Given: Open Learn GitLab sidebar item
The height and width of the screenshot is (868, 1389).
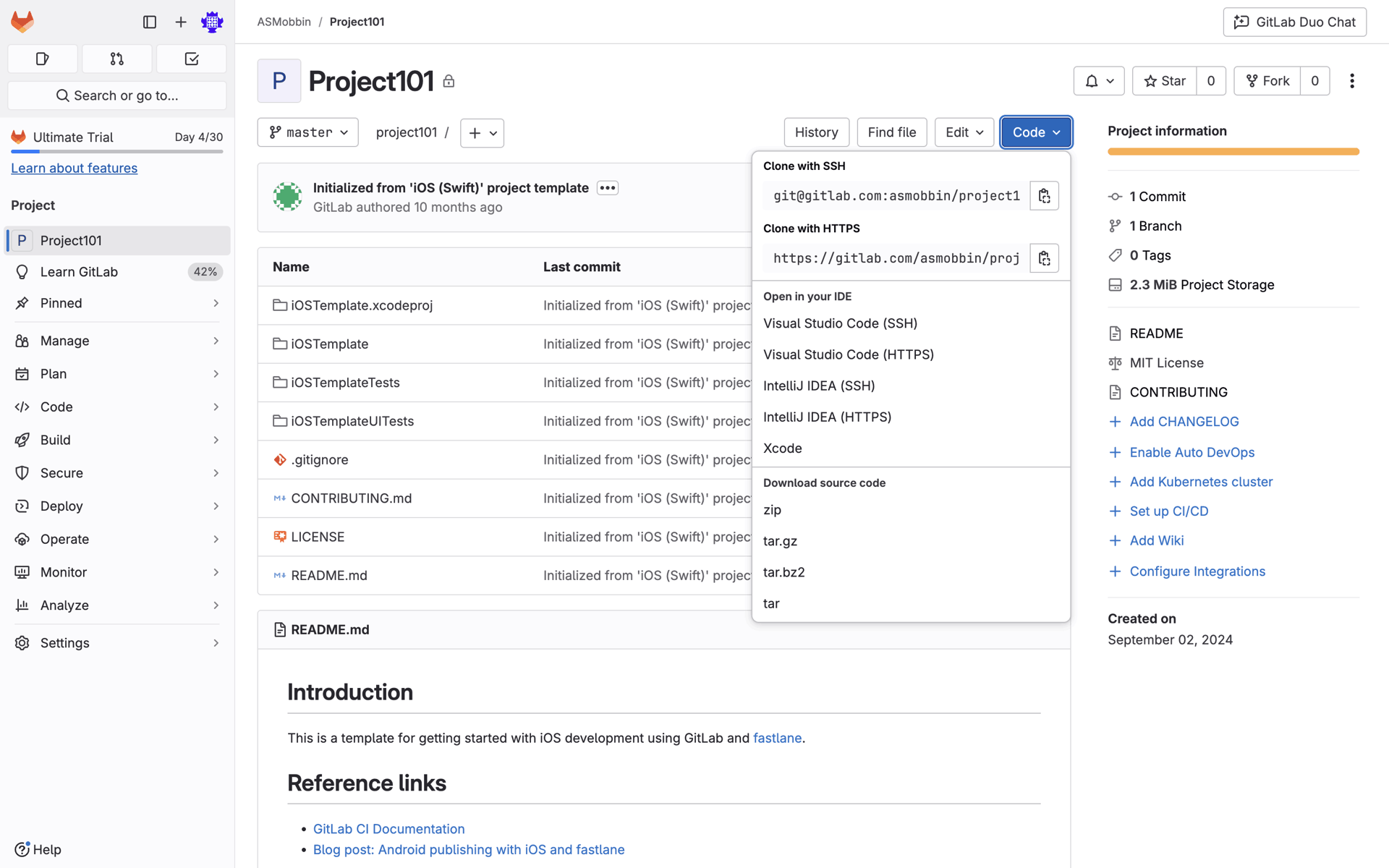Looking at the screenshot, I should 117,272.
